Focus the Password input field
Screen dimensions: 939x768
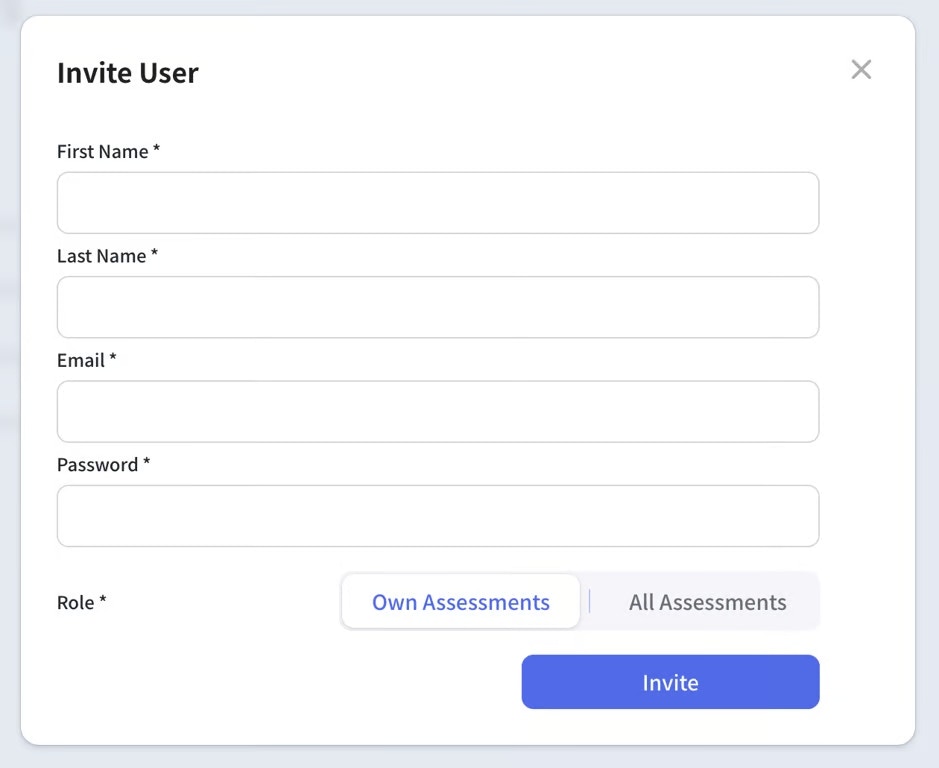click(x=437, y=516)
